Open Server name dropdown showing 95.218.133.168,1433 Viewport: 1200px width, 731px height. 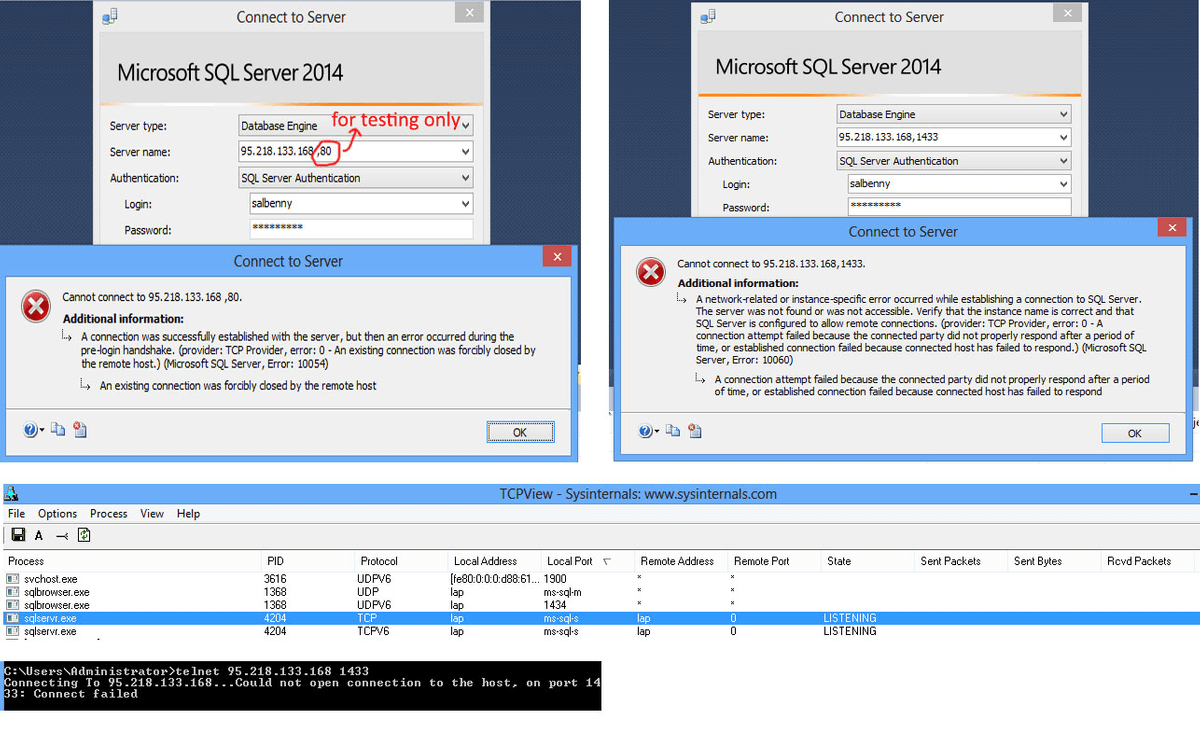pyautogui.click(x=1062, y=137)
